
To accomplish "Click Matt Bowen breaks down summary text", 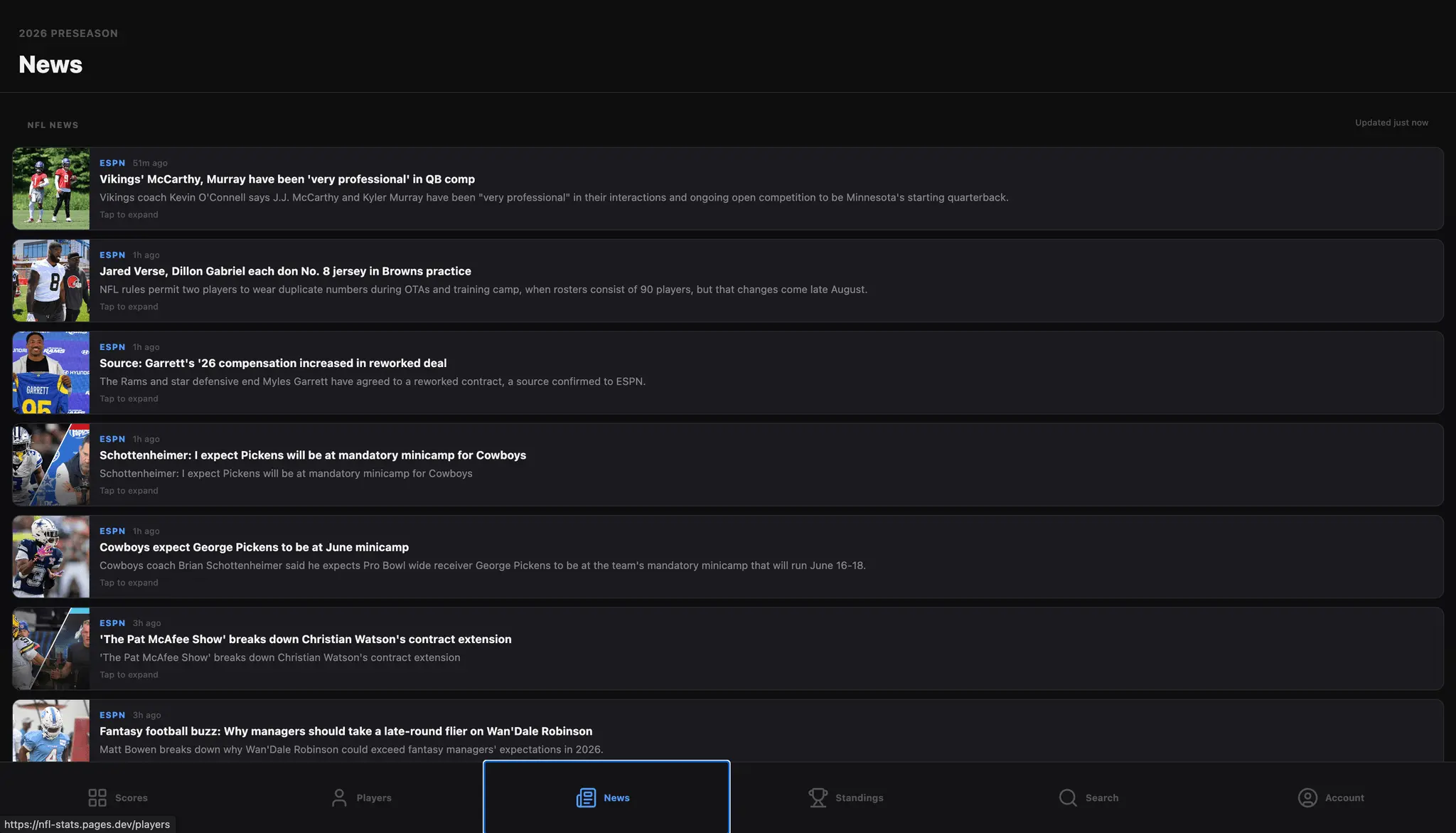I will point(351,750).
